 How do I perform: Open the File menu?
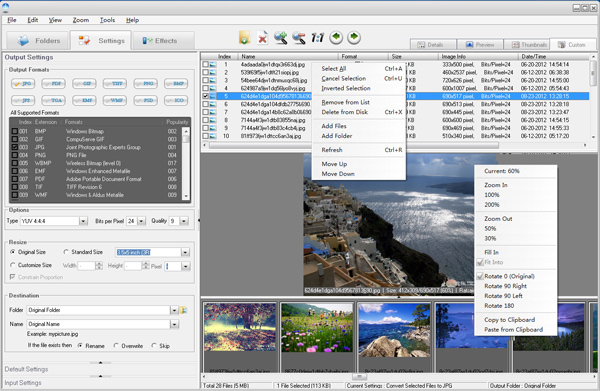pos(12,20)
